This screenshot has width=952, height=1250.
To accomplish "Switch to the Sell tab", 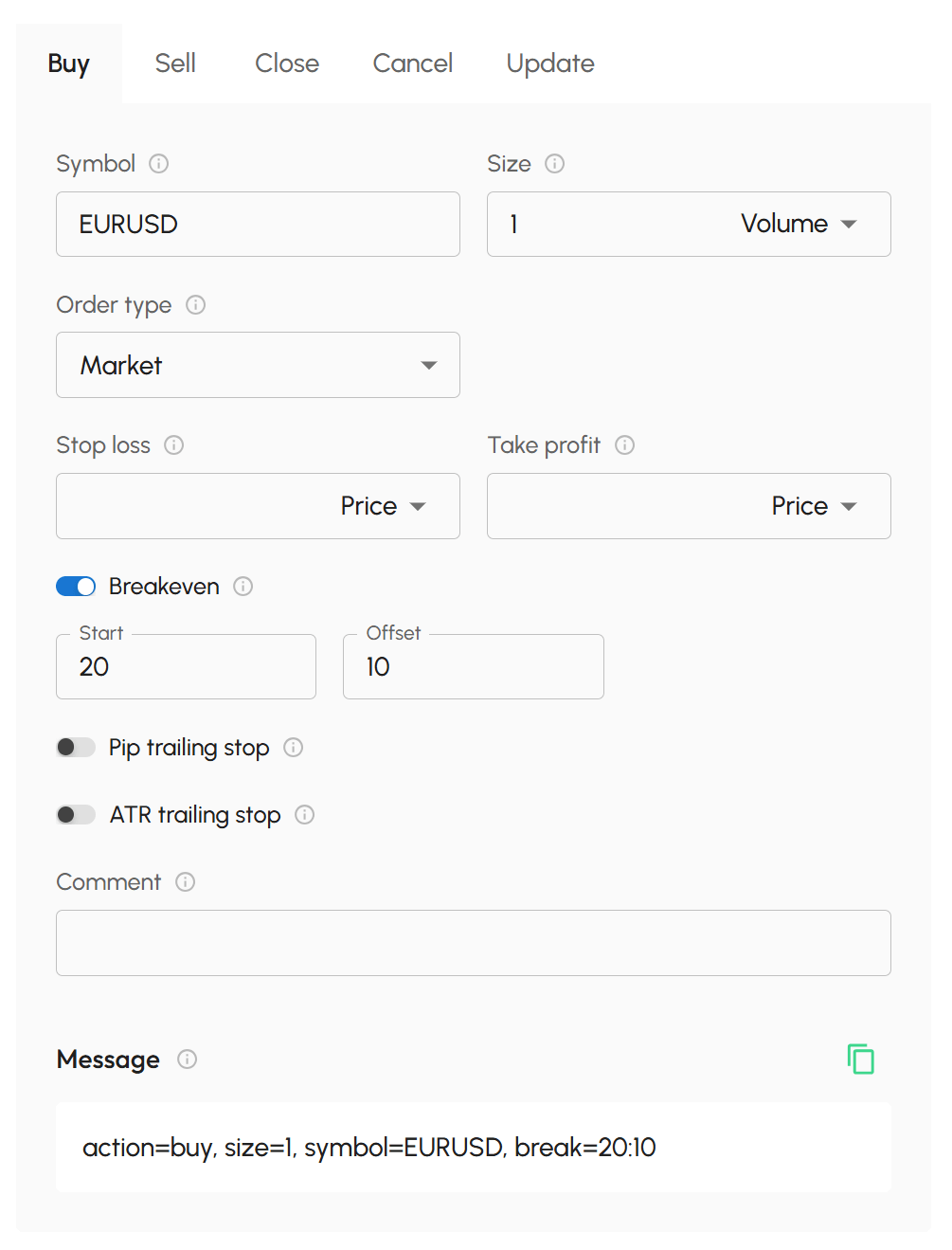I will point(175,63).
